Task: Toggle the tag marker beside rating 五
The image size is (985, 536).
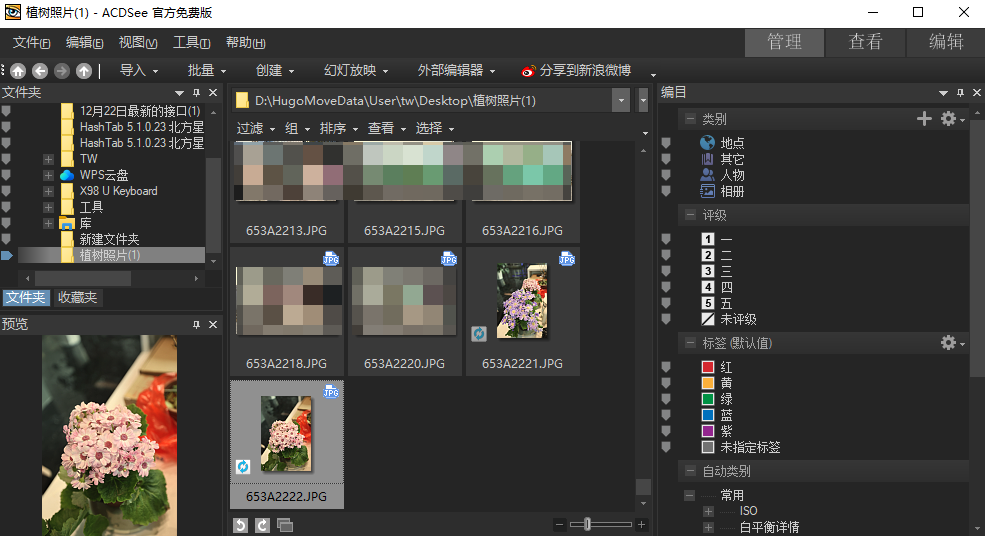Action: tap(667, 303)
